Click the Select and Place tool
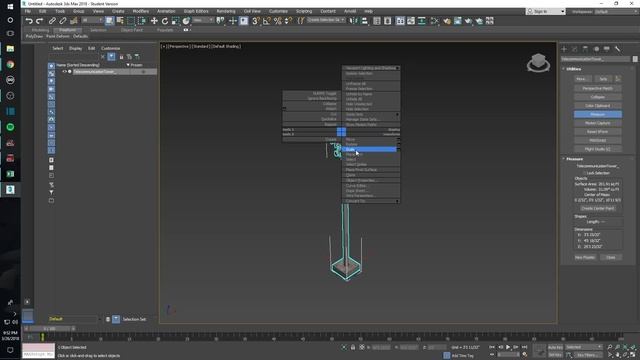 186,20
